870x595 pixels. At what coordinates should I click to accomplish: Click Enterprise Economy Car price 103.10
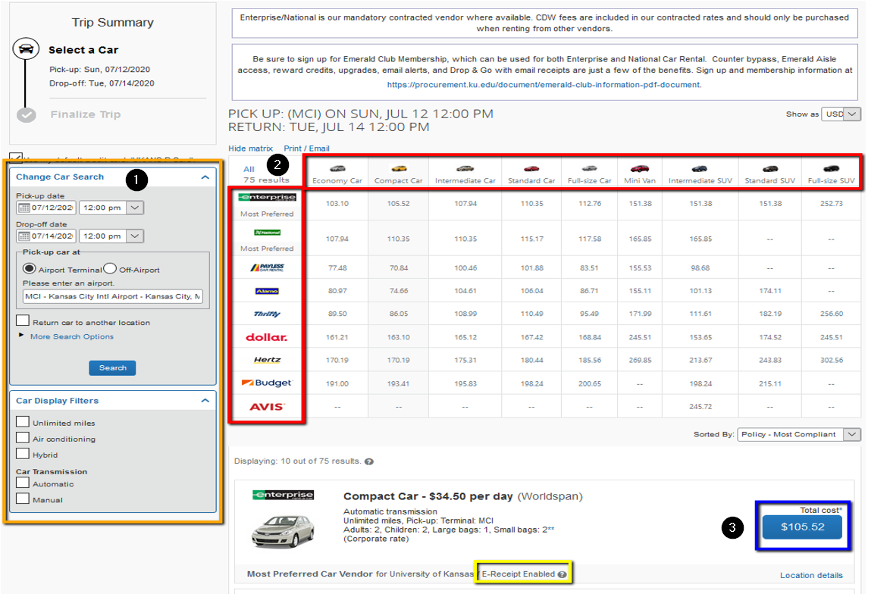pyautogui.click(x=337, y=204)
